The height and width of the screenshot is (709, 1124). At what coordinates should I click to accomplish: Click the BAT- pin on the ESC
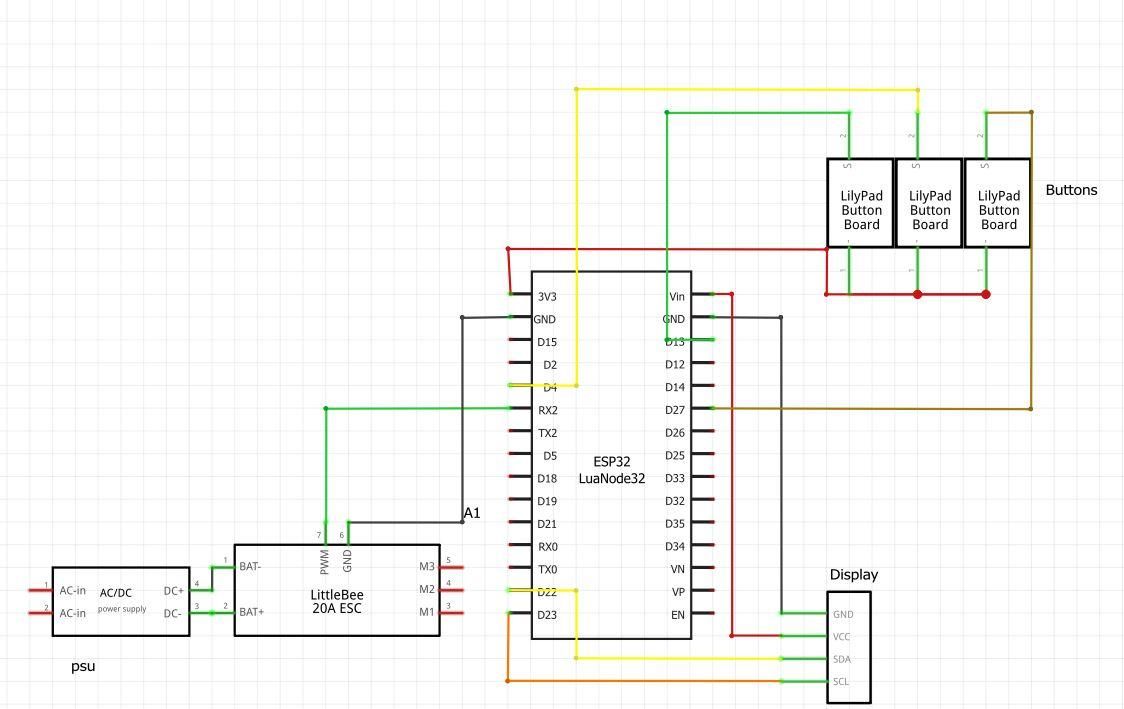point(224,567)
